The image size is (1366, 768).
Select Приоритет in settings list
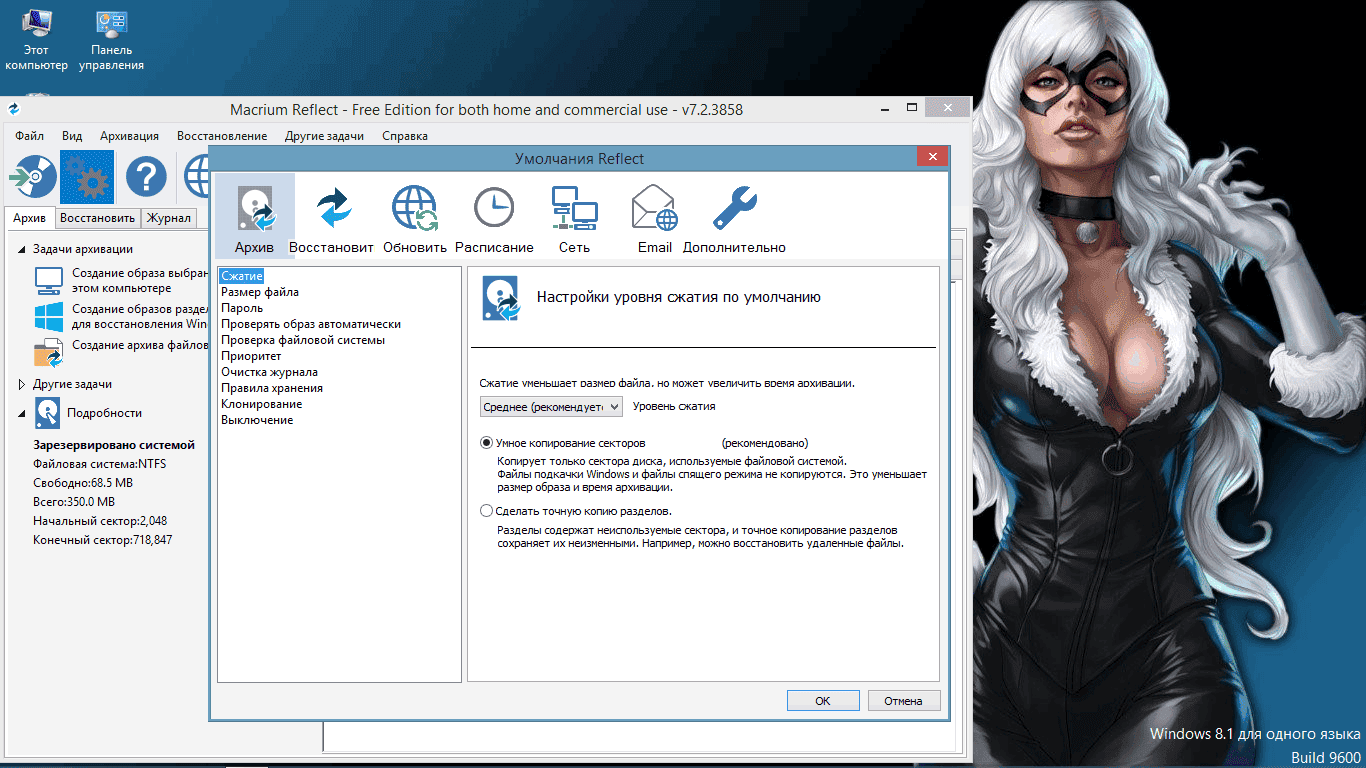[x=251, y=356]
